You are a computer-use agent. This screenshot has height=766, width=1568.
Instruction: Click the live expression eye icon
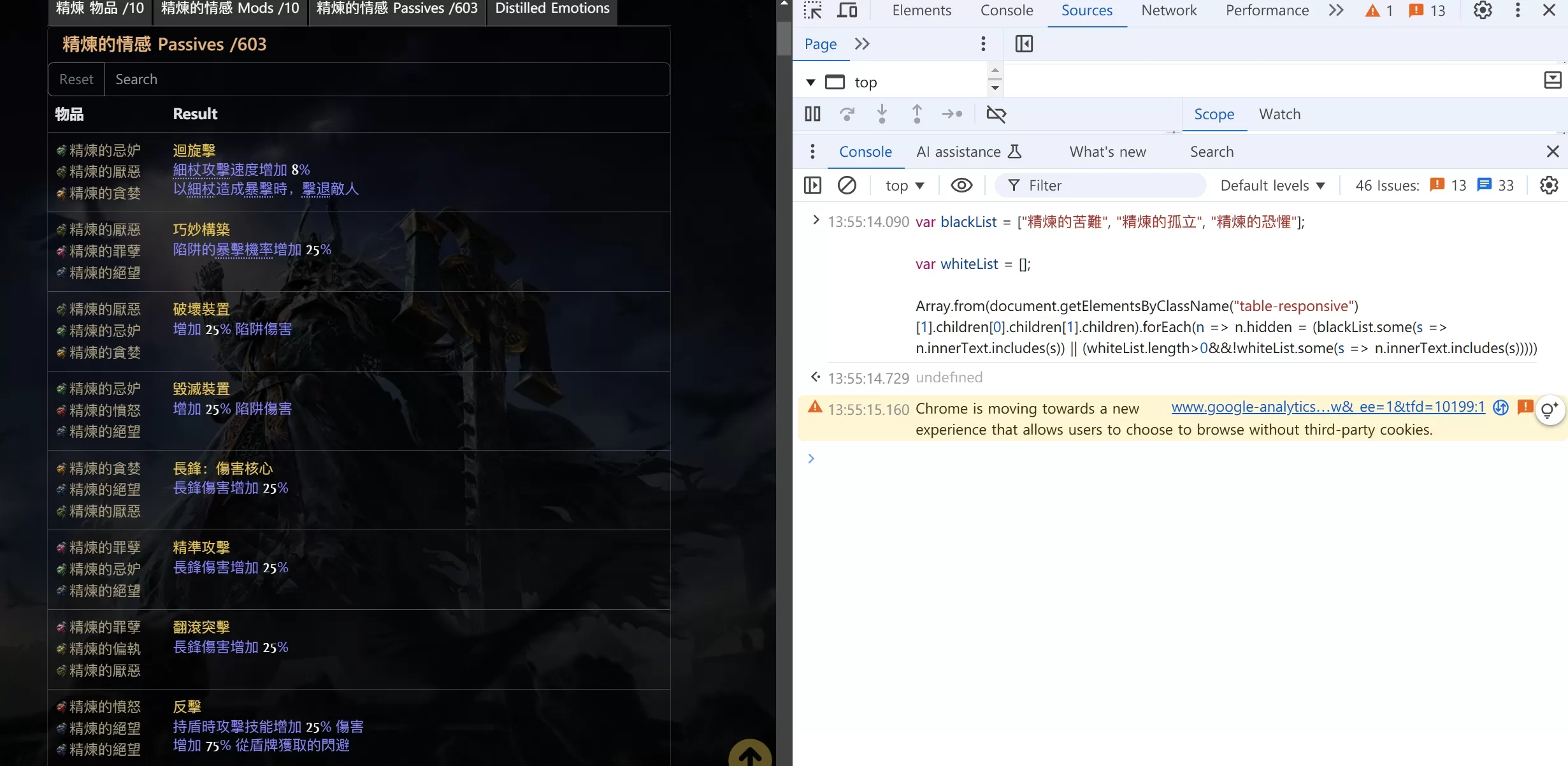click(x=961, y=185)
